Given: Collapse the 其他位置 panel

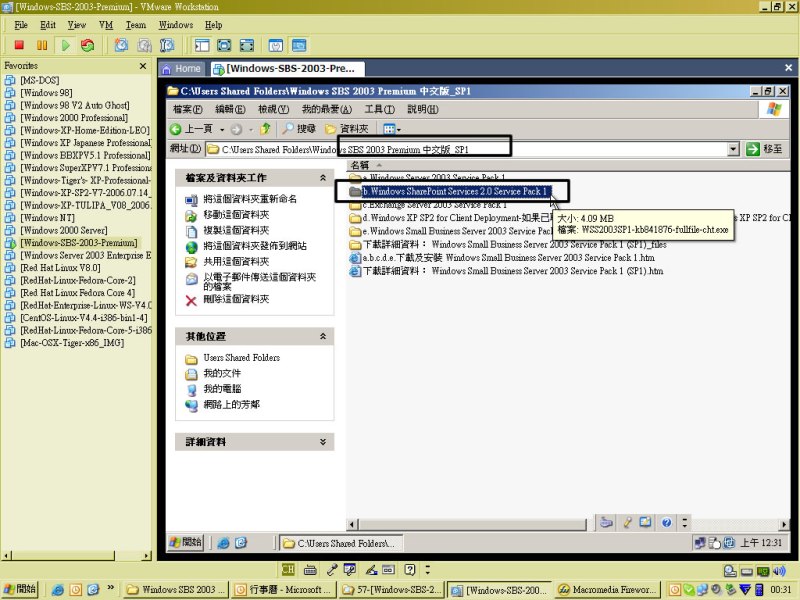Looking at the screenshot, I should pyautogui.click(x=323, y=336).
